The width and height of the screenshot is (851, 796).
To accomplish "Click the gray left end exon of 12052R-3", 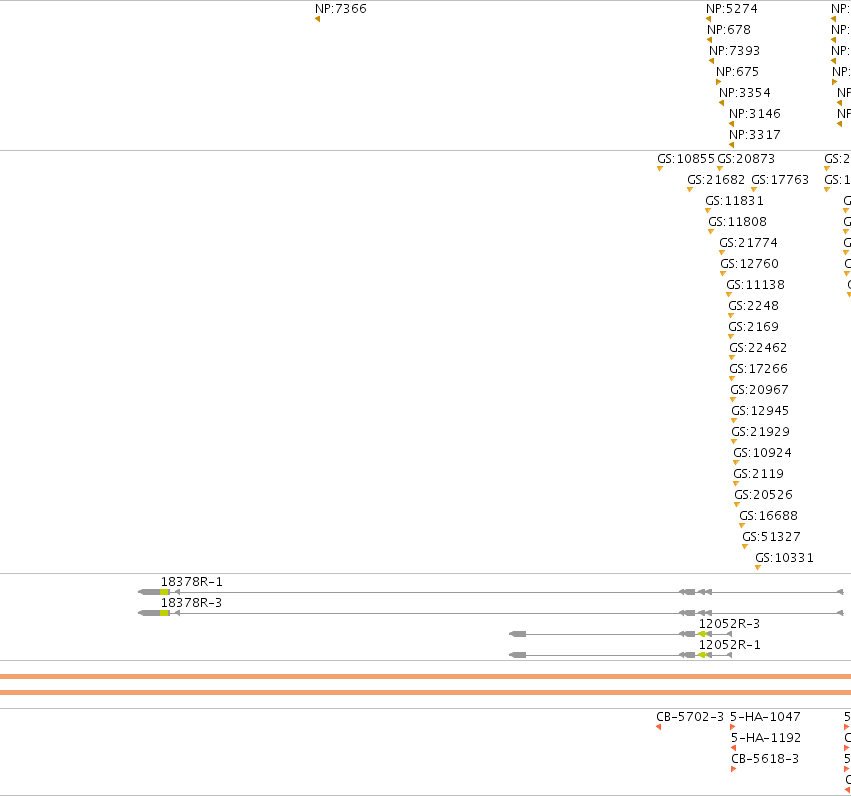I will coord(518,634).
